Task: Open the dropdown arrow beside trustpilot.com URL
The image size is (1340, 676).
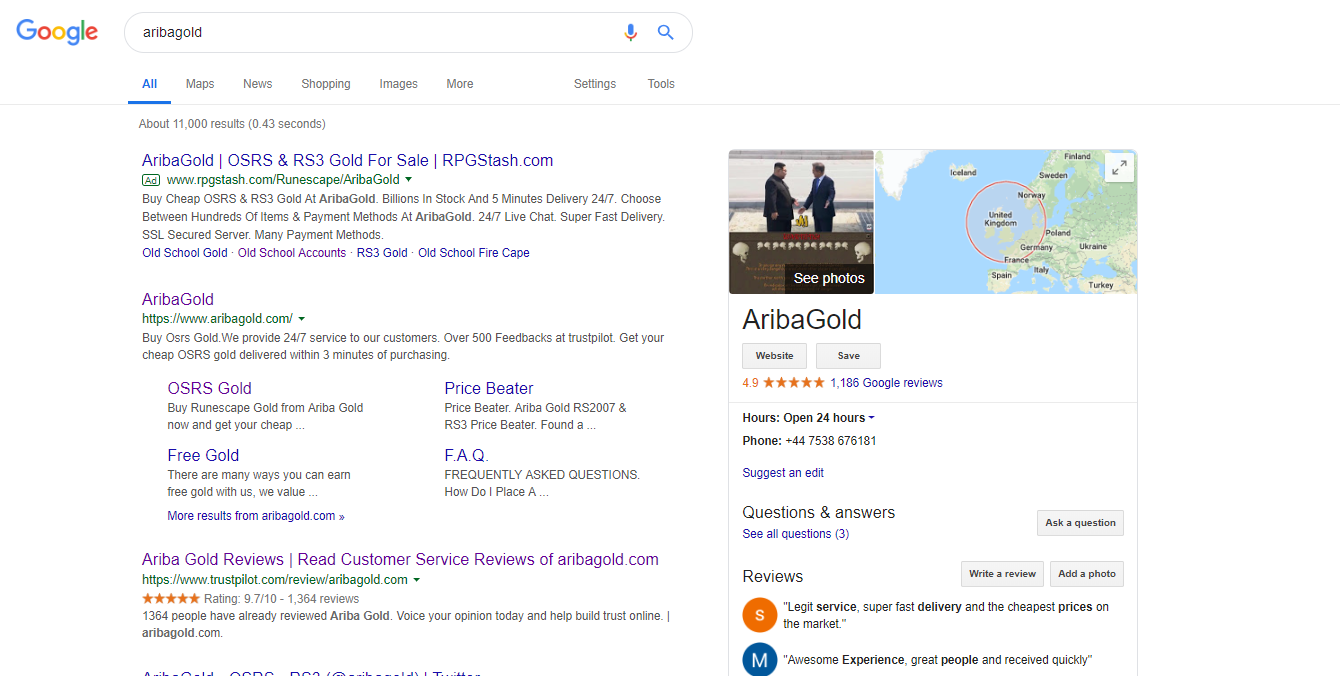Action: tap(417, 580)
